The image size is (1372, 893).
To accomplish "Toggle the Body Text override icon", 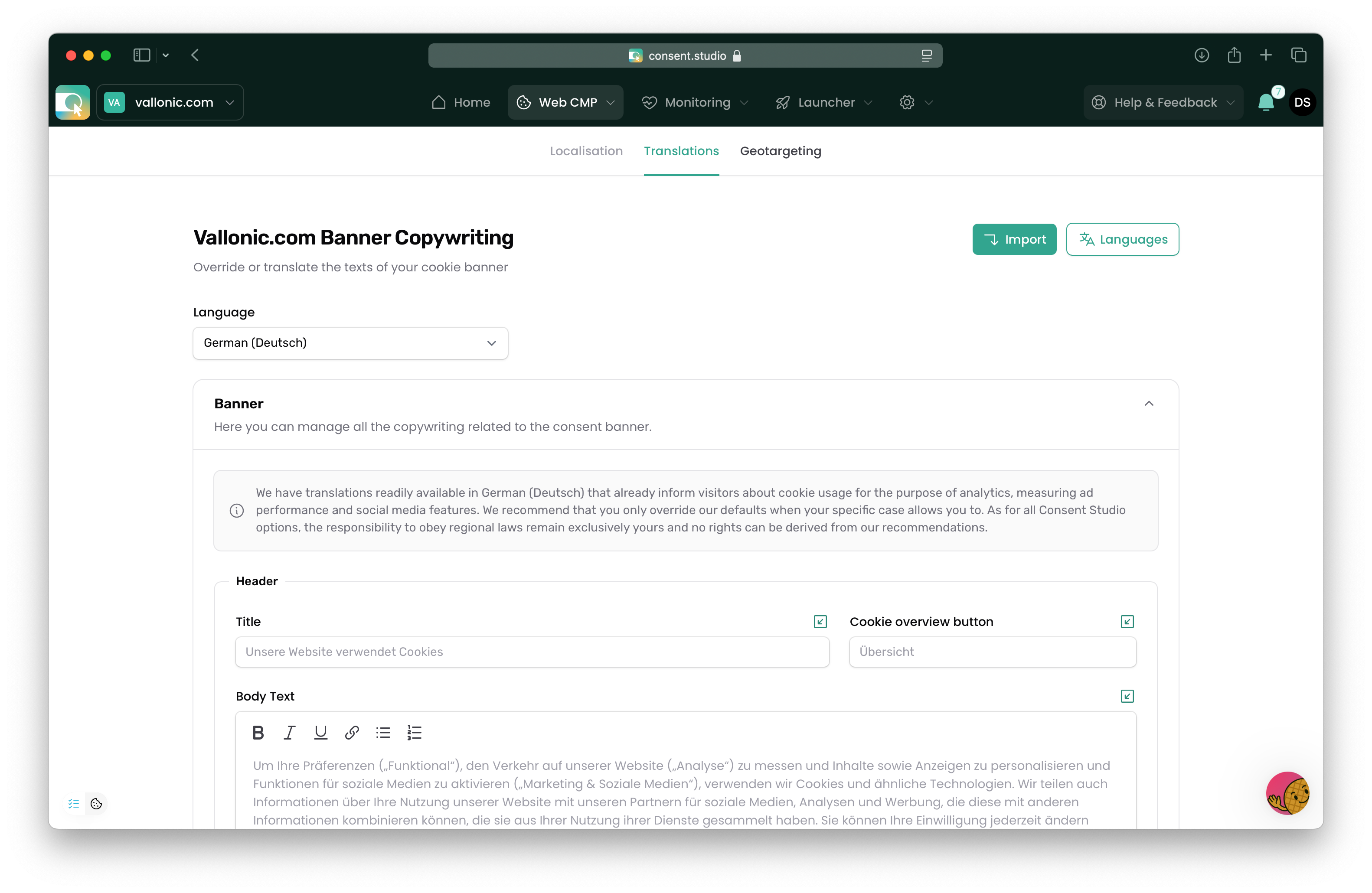I will click(x=1127, y=696).
